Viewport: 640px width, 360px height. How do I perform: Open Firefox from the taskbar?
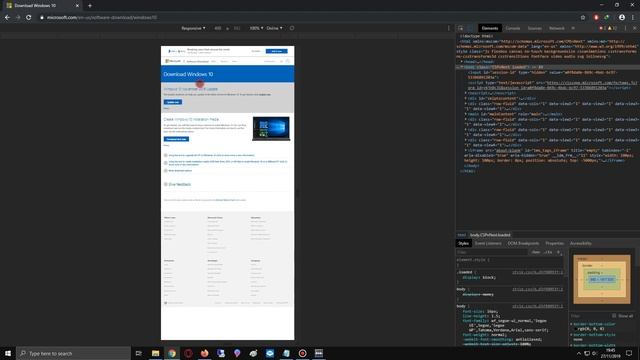click(x=204, y=353)
